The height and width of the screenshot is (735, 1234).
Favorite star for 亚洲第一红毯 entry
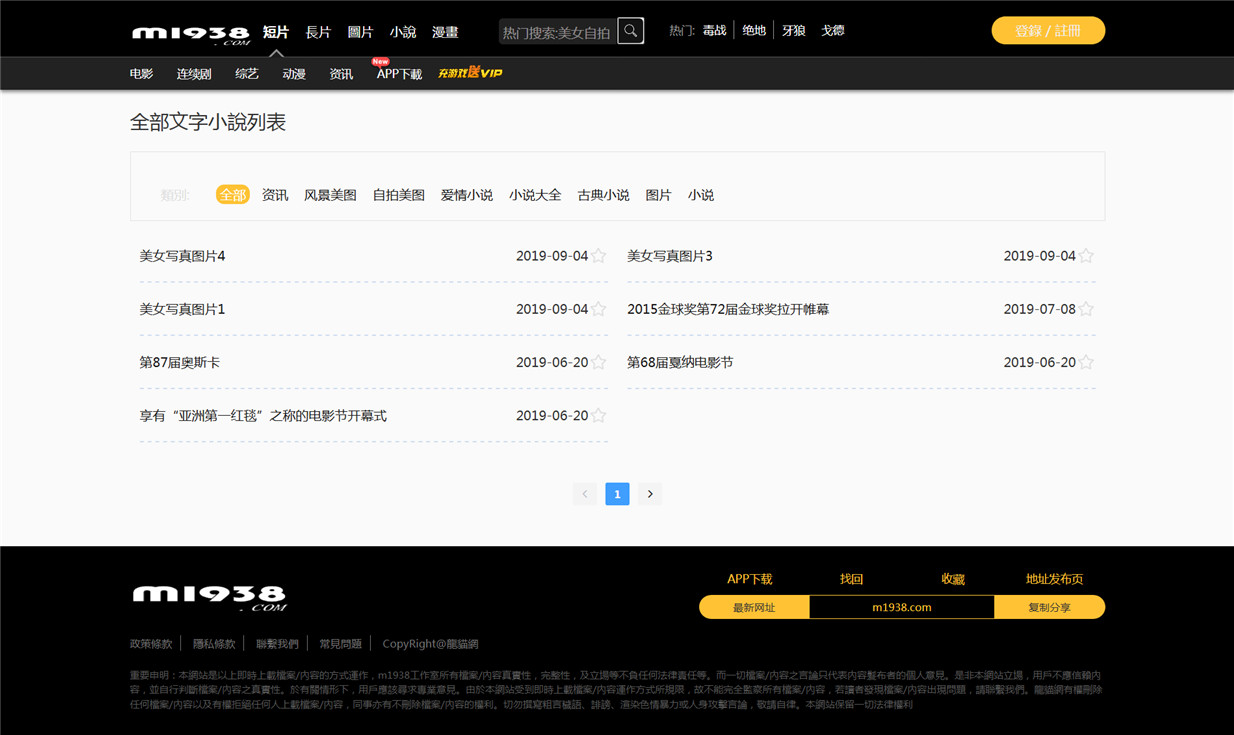(598, 415)
